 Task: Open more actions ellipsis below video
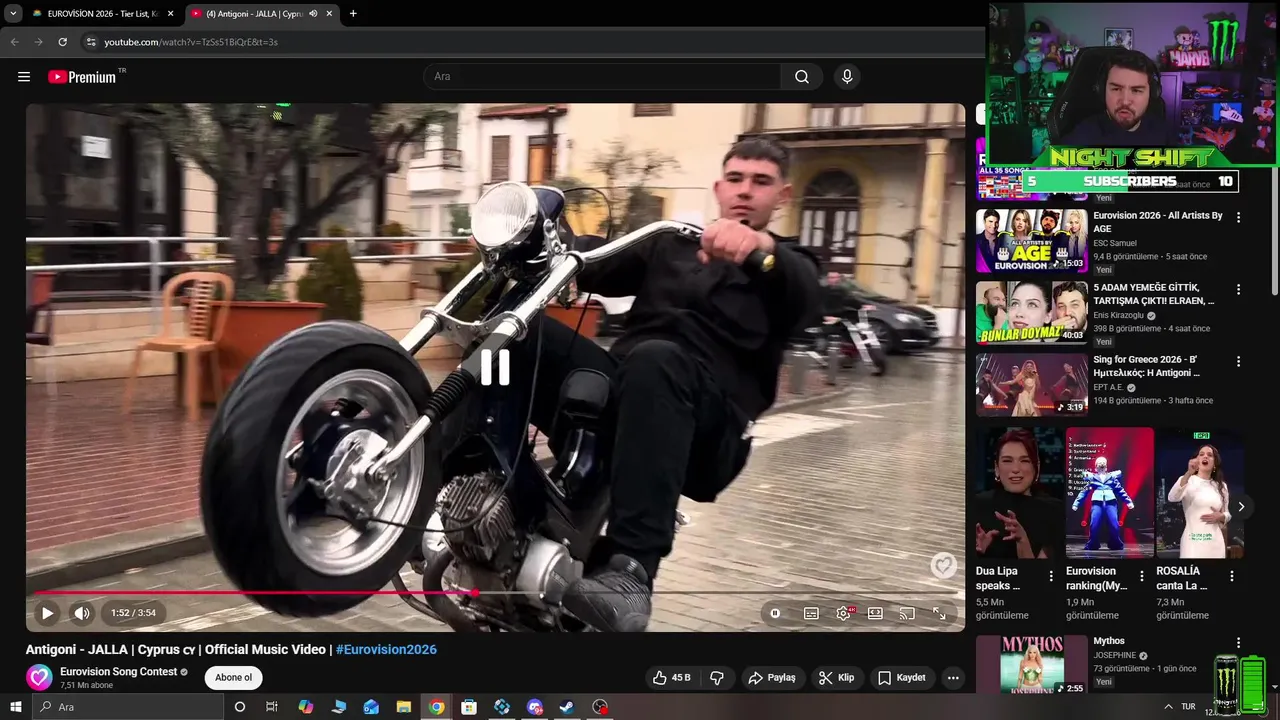coord(953,678)
